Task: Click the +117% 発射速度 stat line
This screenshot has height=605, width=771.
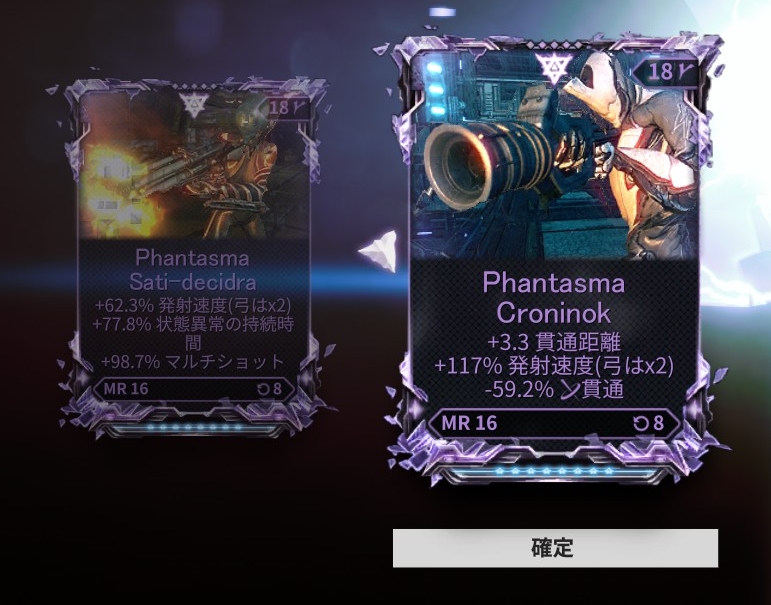Action: point(554,365)
